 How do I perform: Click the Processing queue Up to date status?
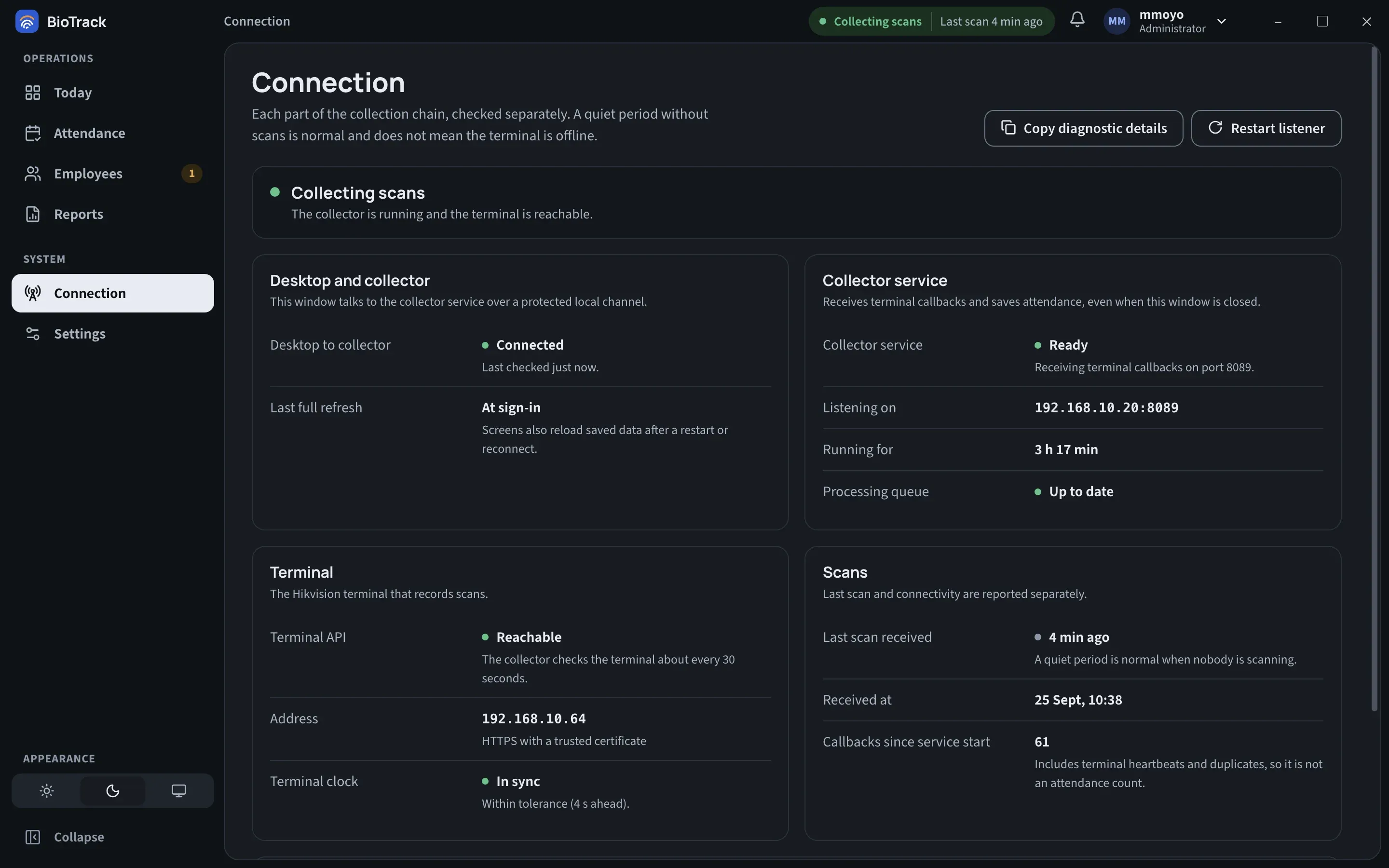point(1074,491)
